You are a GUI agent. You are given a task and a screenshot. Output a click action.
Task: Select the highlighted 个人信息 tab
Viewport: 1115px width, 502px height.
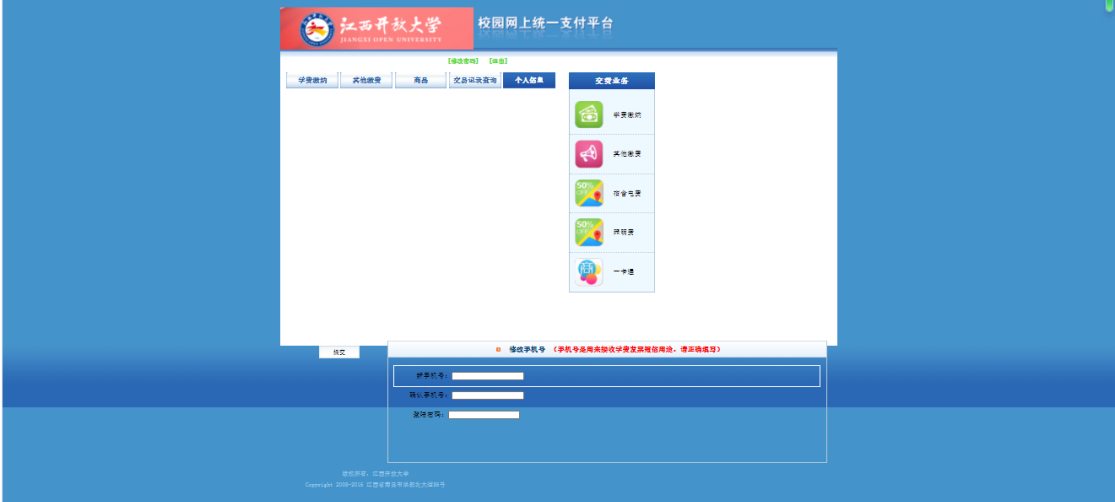click(529, 80)
